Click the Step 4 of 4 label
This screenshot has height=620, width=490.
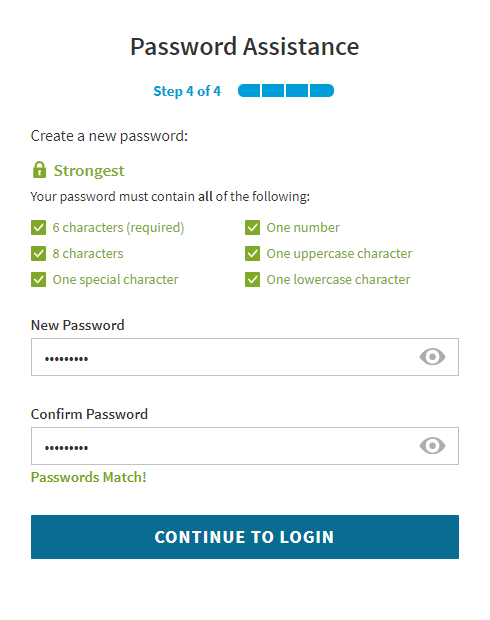187,91
